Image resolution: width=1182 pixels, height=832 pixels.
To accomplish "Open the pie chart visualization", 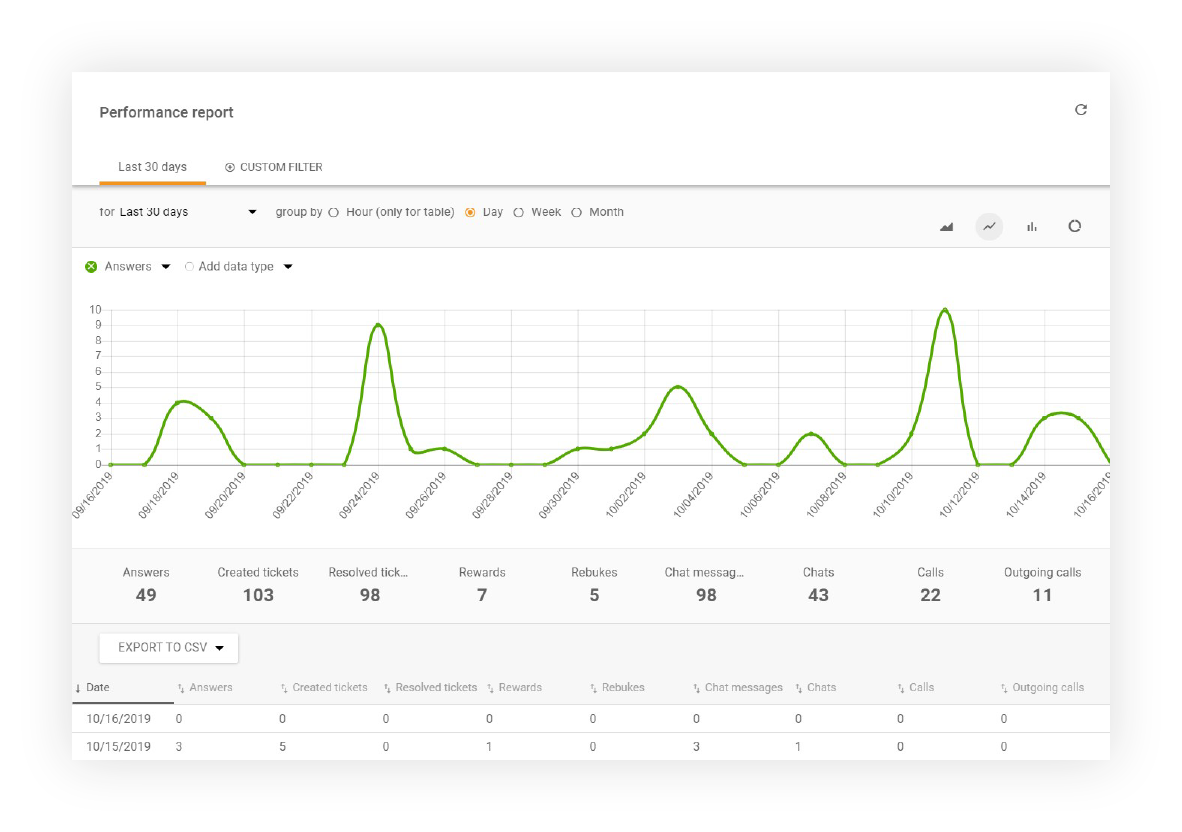I will point(1075,227).
